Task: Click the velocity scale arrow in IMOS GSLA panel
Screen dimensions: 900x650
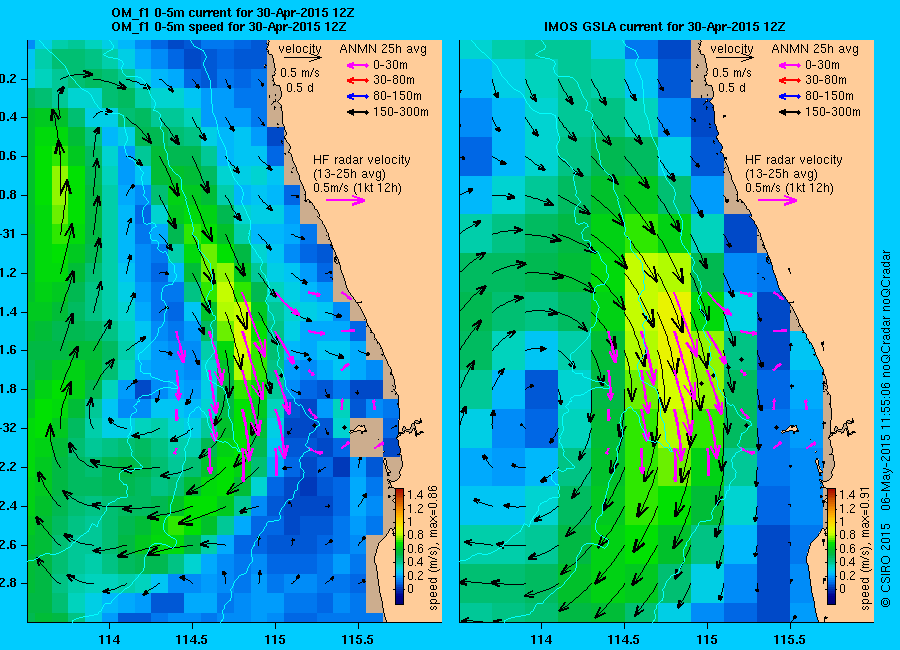Action: [735, 58]
